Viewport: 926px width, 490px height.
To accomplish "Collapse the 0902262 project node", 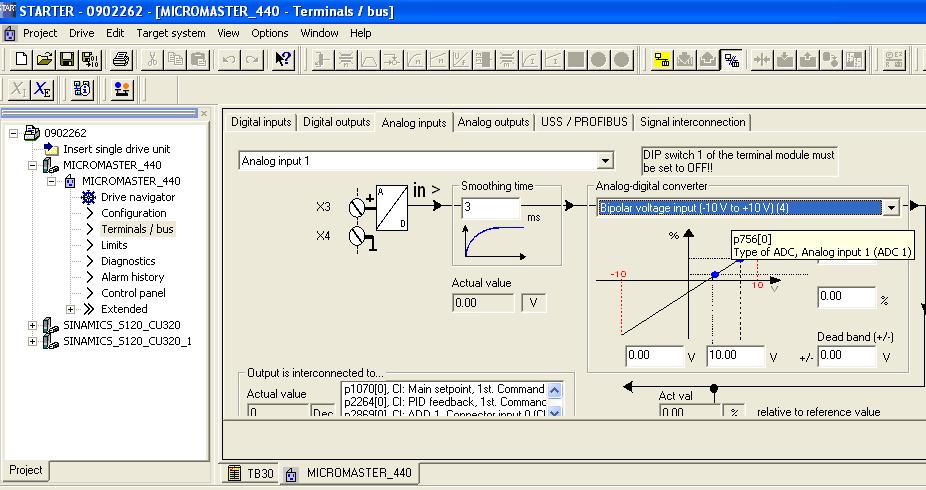I will click(13, 133).
